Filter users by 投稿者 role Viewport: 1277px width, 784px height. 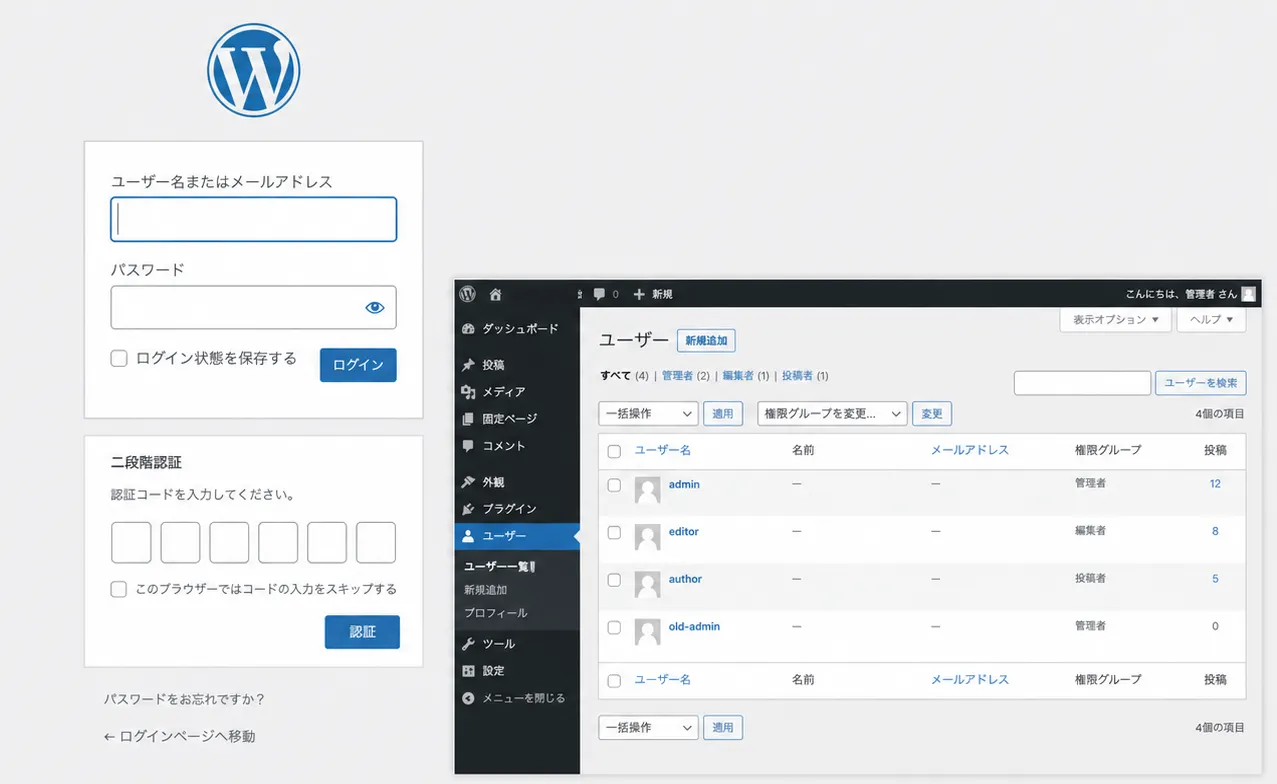[x=797, y=376]
